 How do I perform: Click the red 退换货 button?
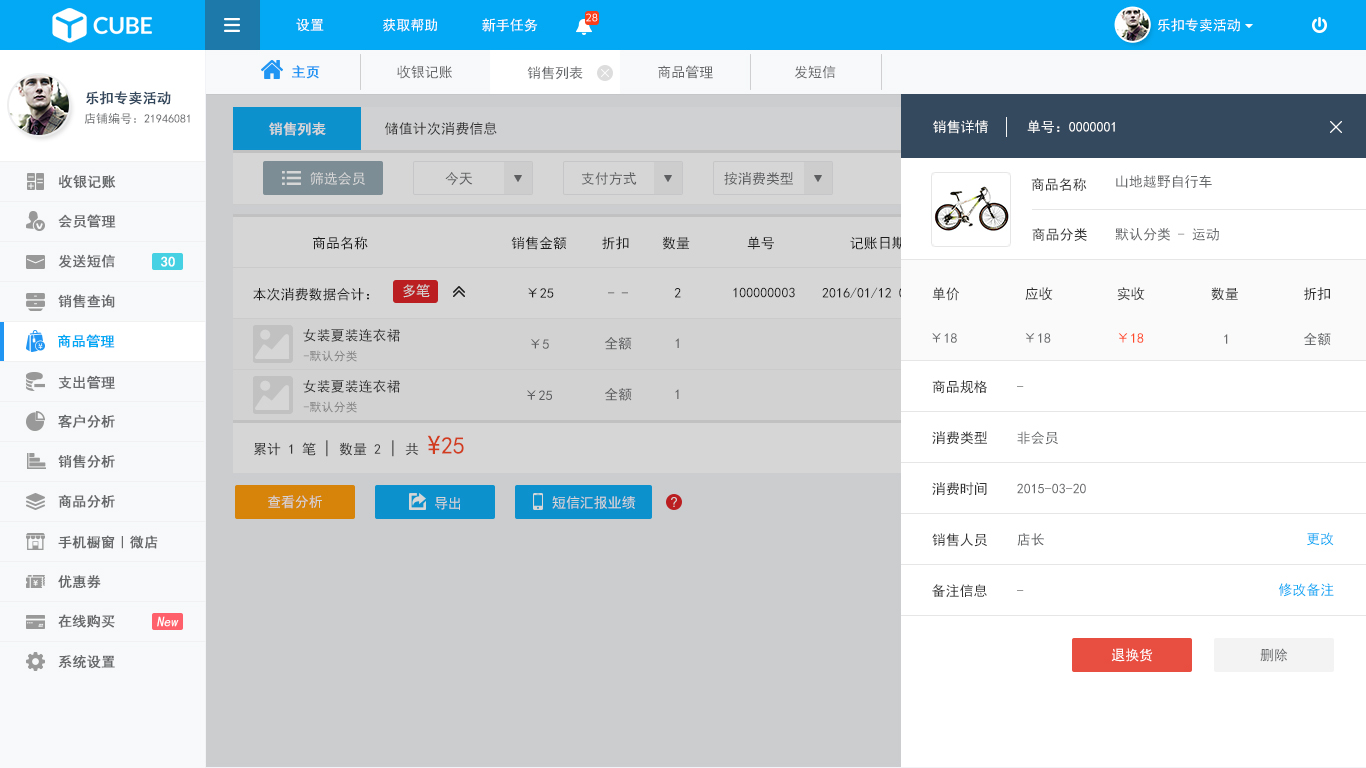1131,655
